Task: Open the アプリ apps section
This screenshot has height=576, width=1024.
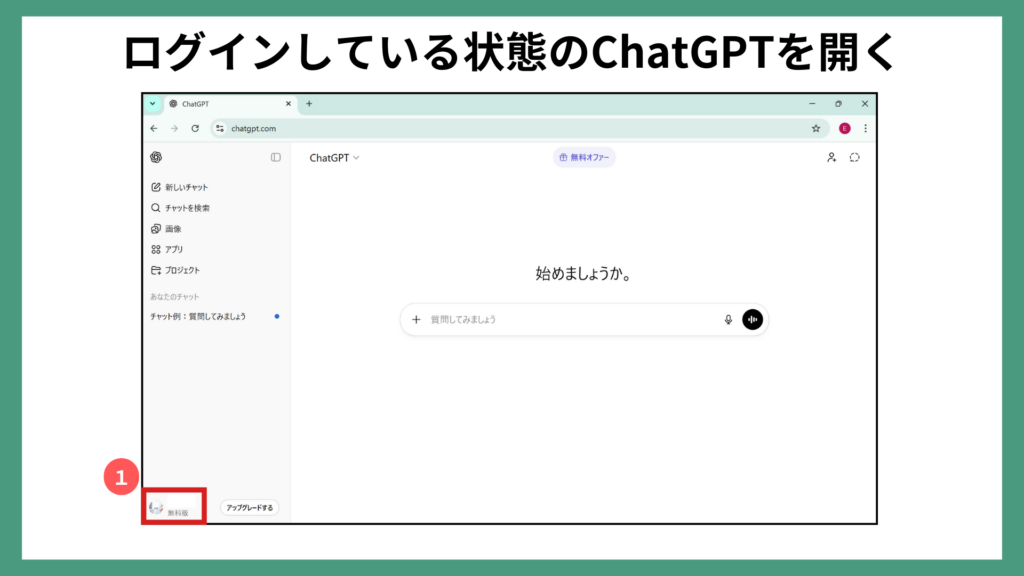Action: (x=167, y=249)
